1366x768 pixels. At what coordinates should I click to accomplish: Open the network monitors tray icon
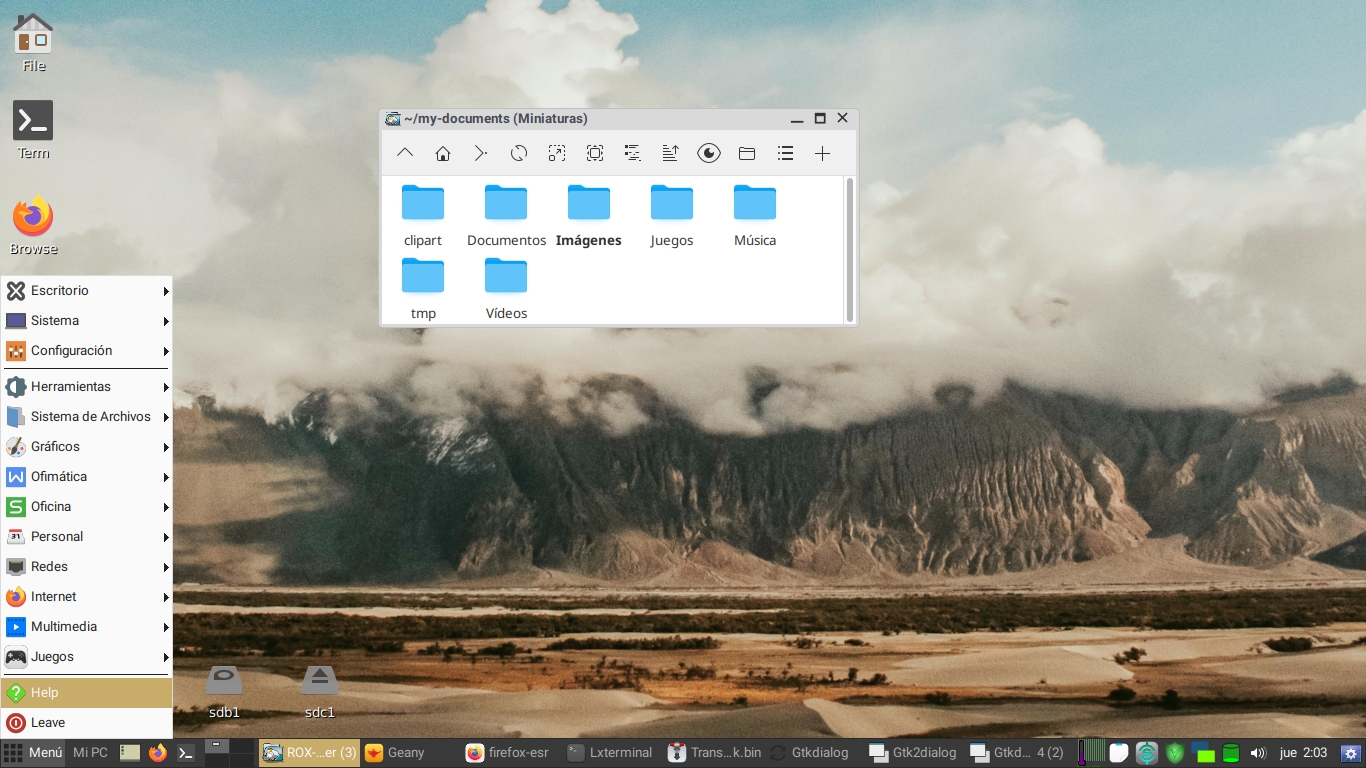[1203, 753]
